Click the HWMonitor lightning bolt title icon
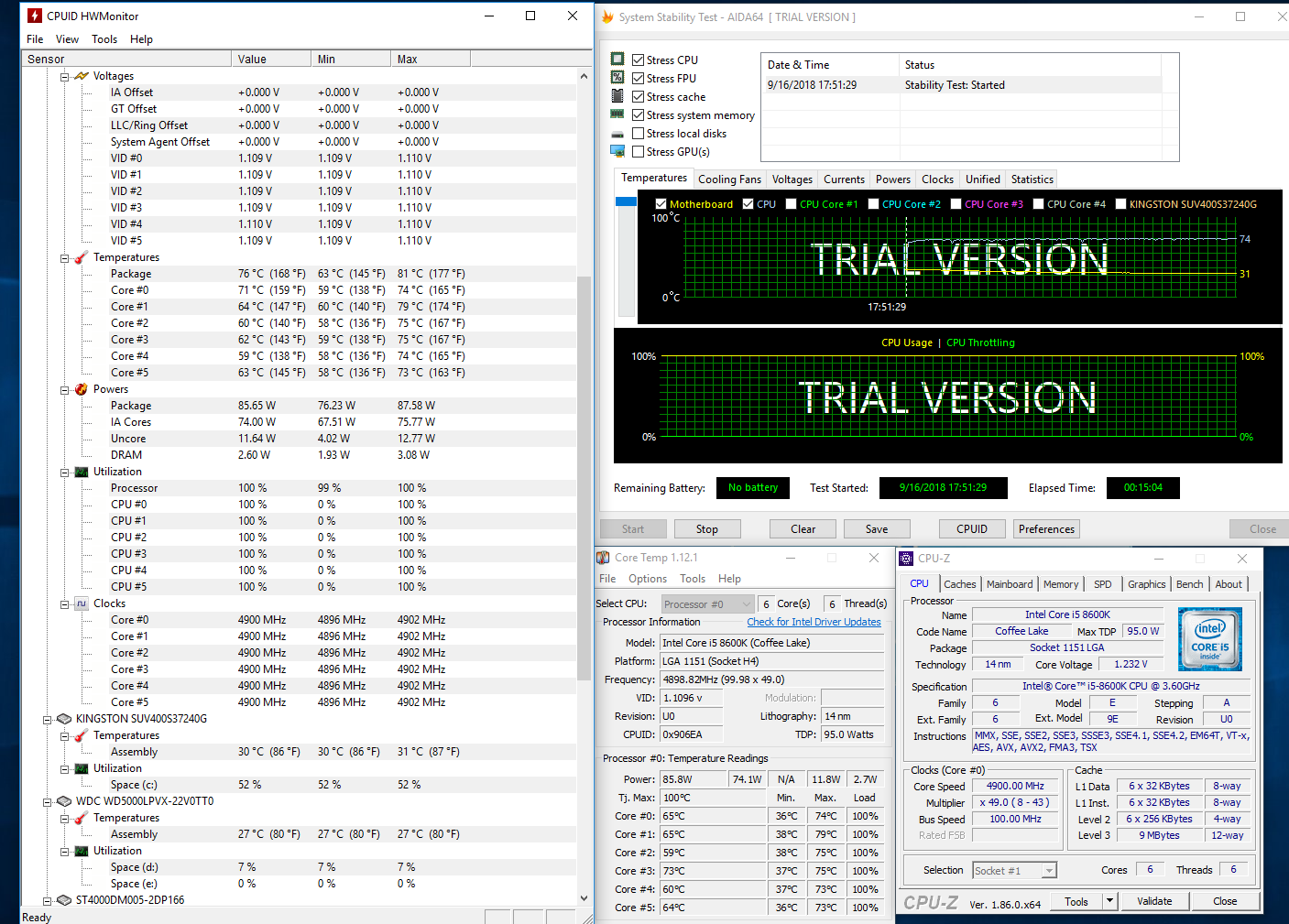 (35, 16)
